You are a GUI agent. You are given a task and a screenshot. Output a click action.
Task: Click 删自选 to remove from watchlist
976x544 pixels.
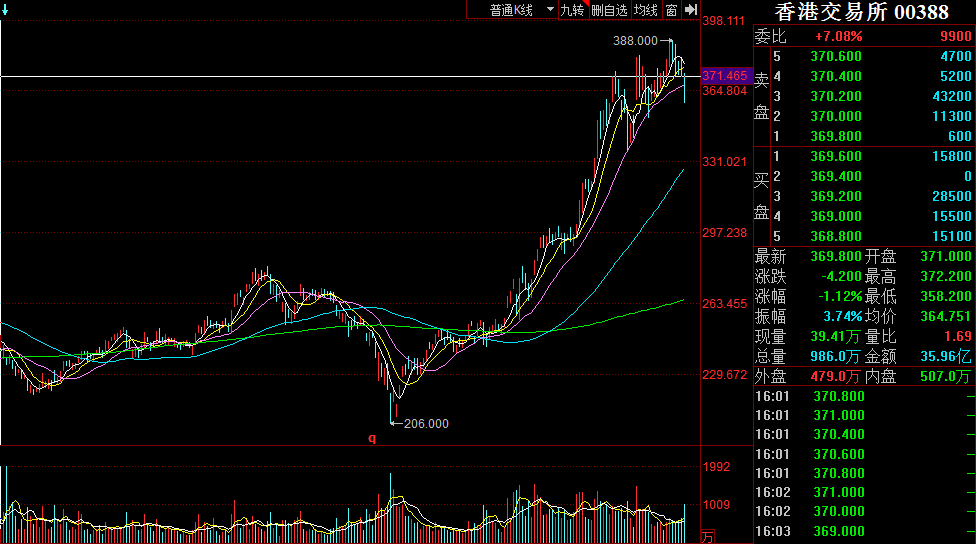click(x=609, y=10)
